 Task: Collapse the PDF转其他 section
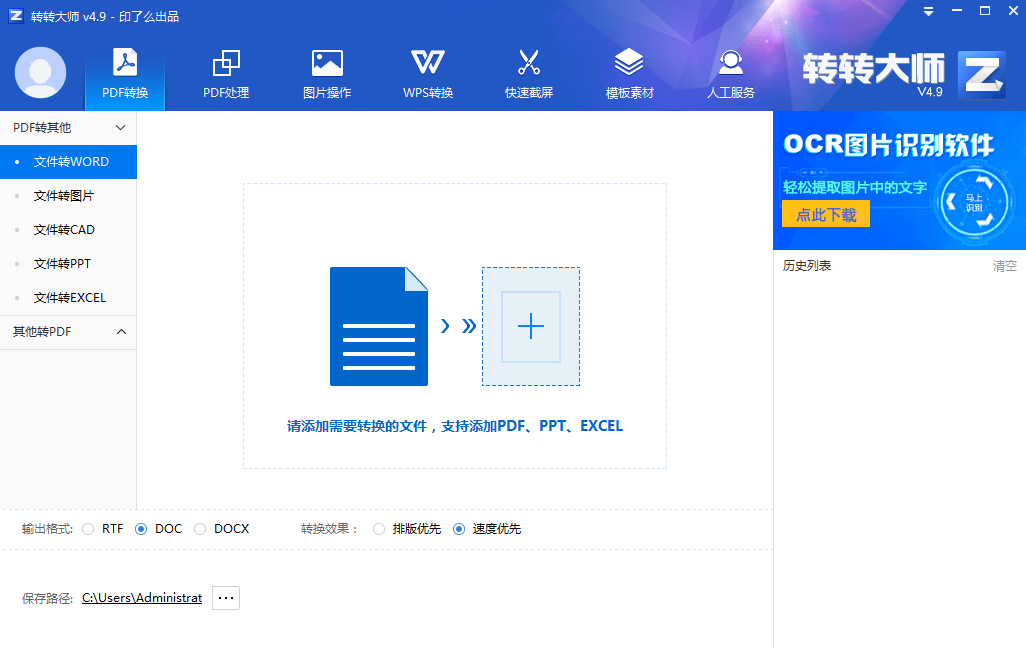point(68,128)
